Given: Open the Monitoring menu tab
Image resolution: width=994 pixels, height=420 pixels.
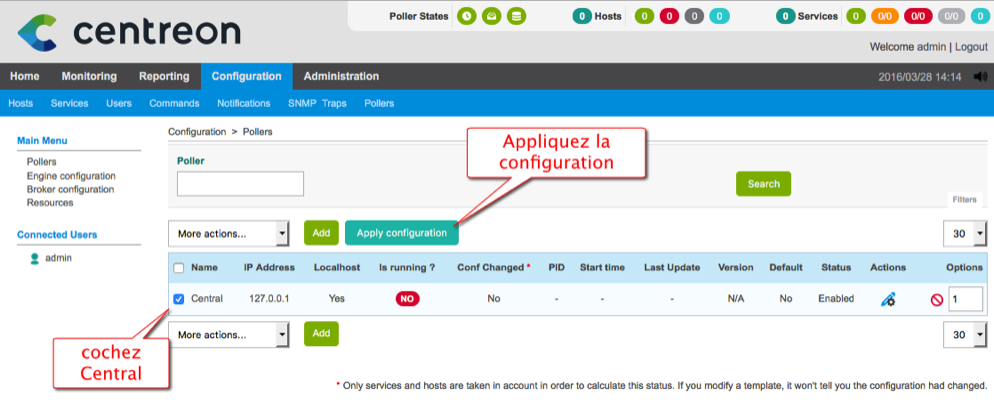Looking at the screenshot, I should (89, 76).
